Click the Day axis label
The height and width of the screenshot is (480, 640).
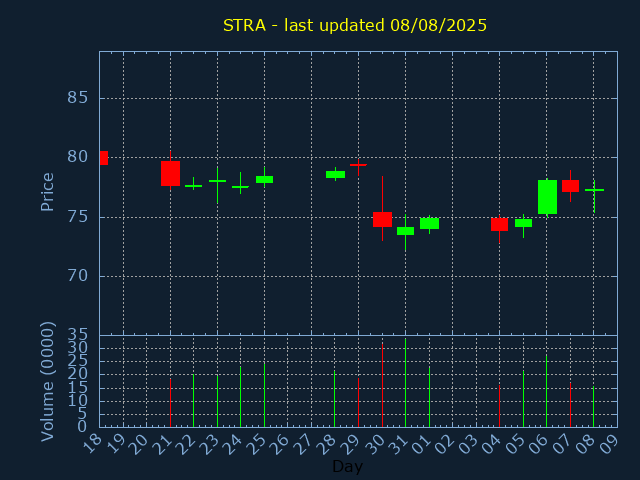(347, 466)
